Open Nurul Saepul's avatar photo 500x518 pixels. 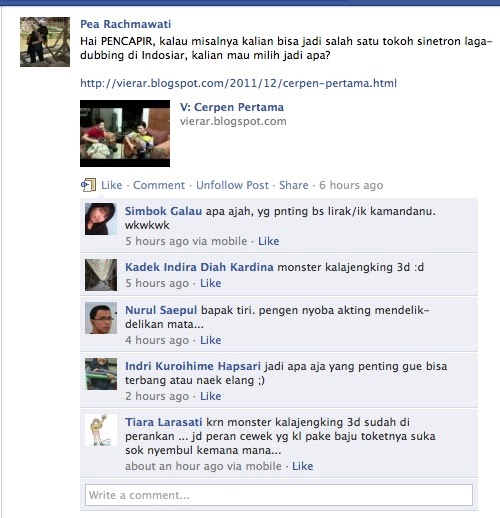pyautogui.click(x=101, y=318)
